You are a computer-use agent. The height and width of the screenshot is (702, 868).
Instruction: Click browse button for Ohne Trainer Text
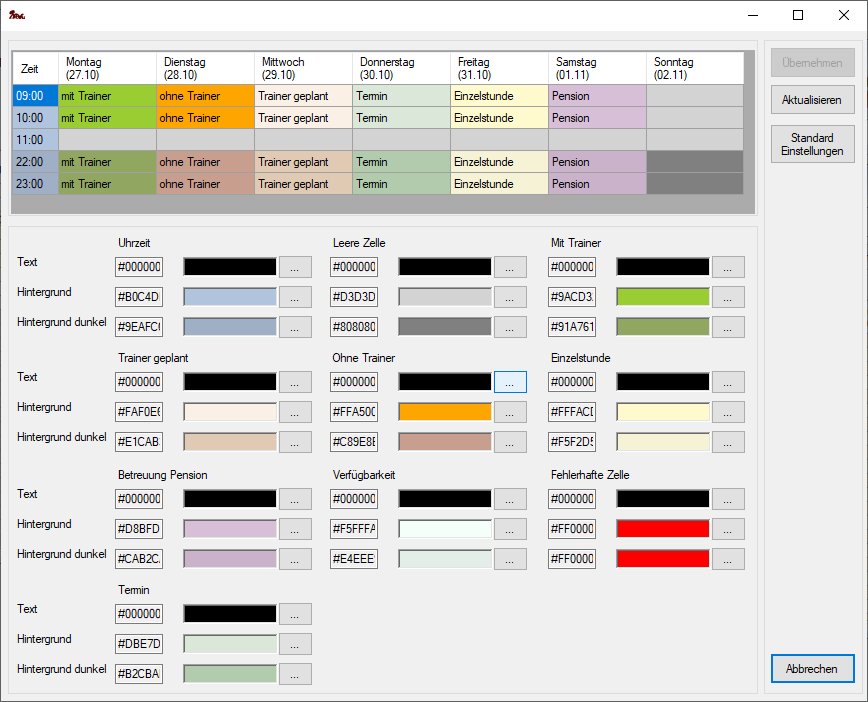click(x=510, y=382)
